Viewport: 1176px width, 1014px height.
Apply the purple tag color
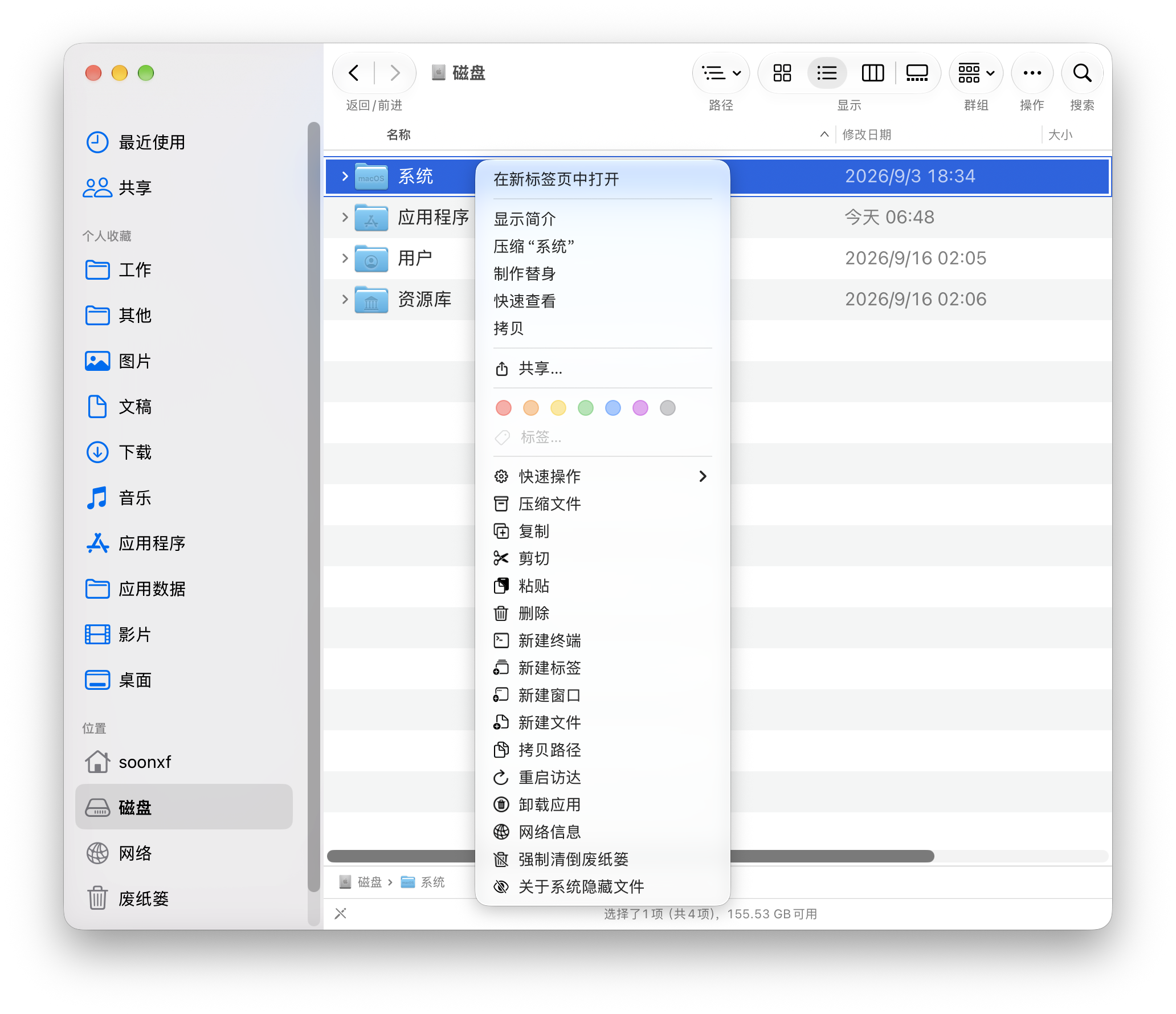640,408
